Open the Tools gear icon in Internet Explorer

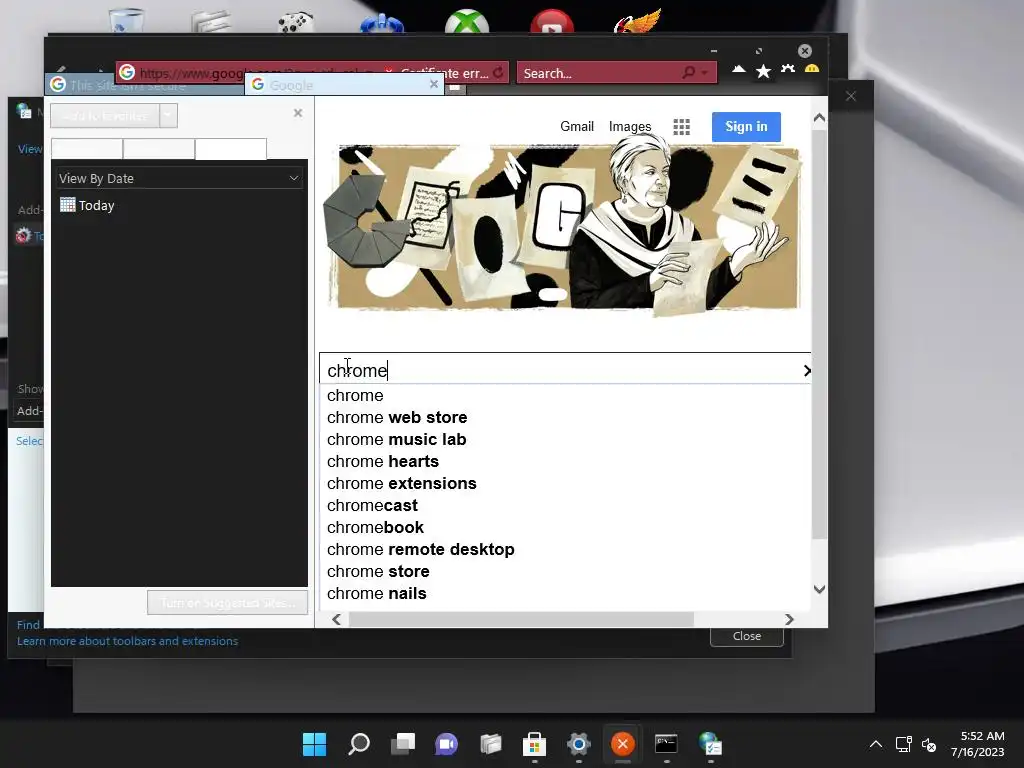coord(788,70)
